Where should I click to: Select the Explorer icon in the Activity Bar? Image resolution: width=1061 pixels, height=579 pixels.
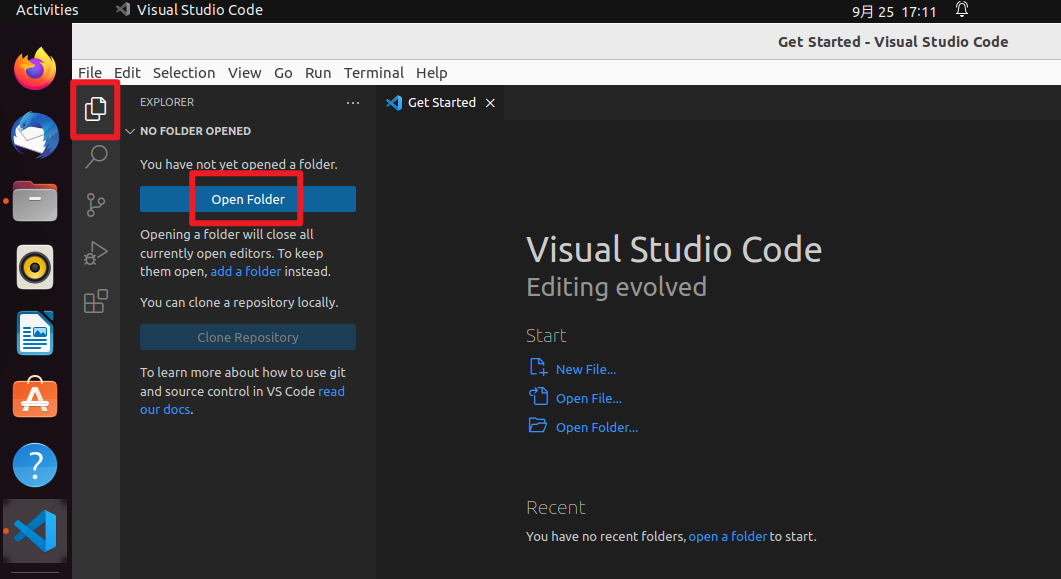95,108
